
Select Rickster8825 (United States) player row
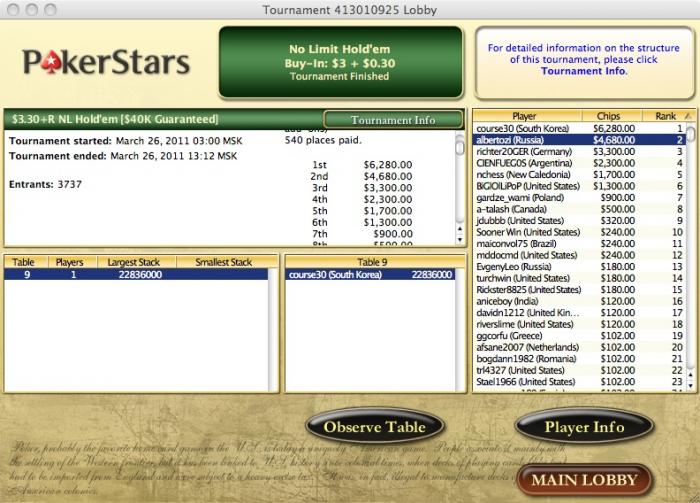(579, 290)
